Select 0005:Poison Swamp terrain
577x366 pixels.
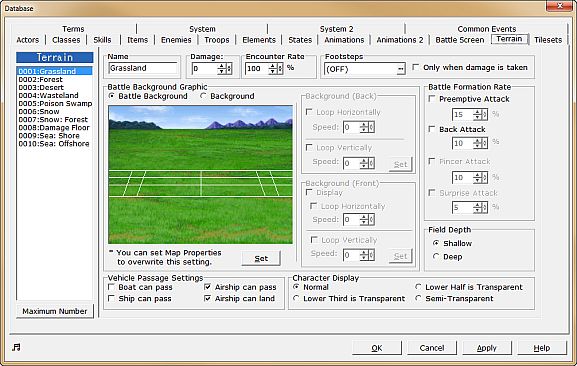tap(54, 104)
